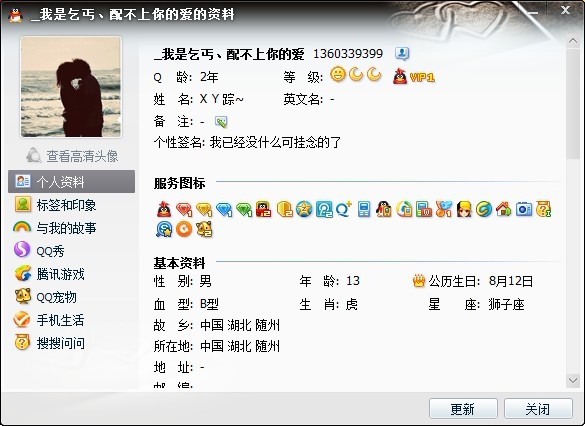Screen dimensions: 585x426
Task: Click the pet bear service icon in second row
Action: [204, 229]
